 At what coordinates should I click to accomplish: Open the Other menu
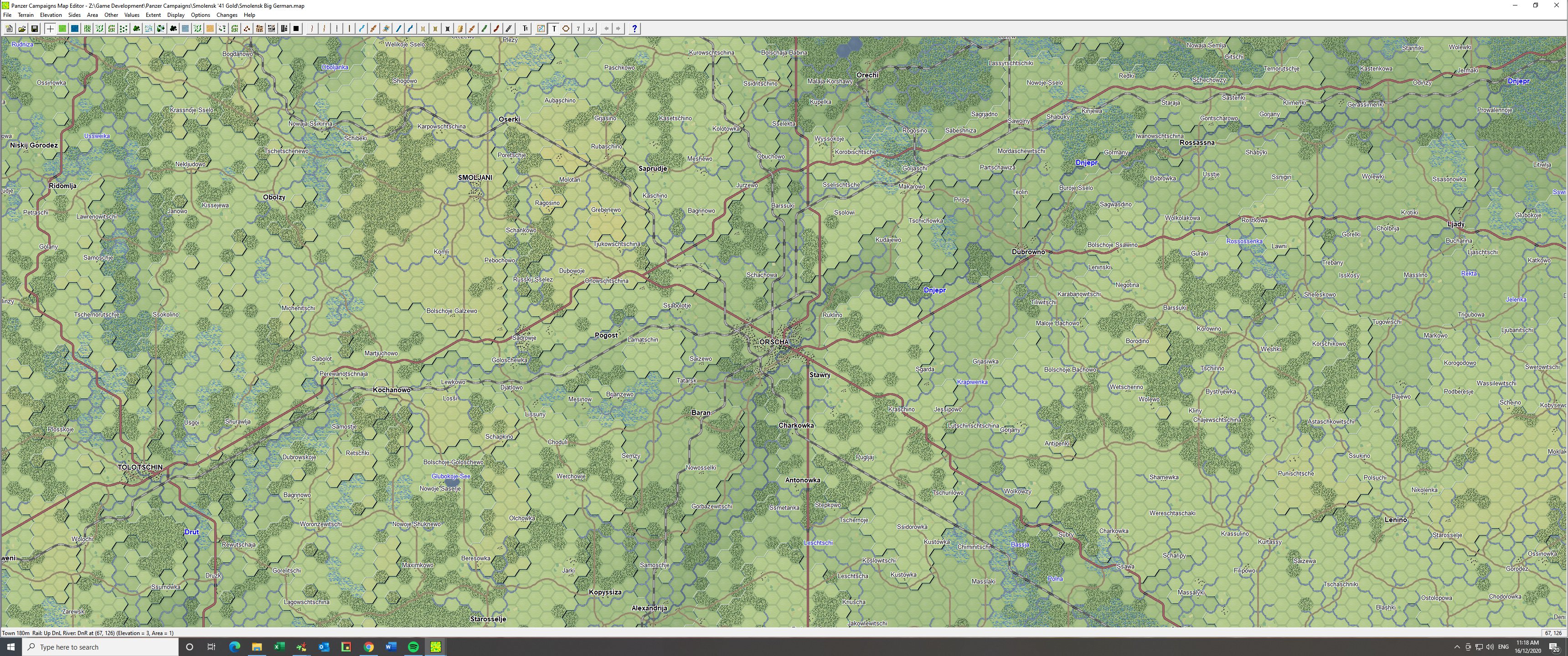tap(111, 15)
